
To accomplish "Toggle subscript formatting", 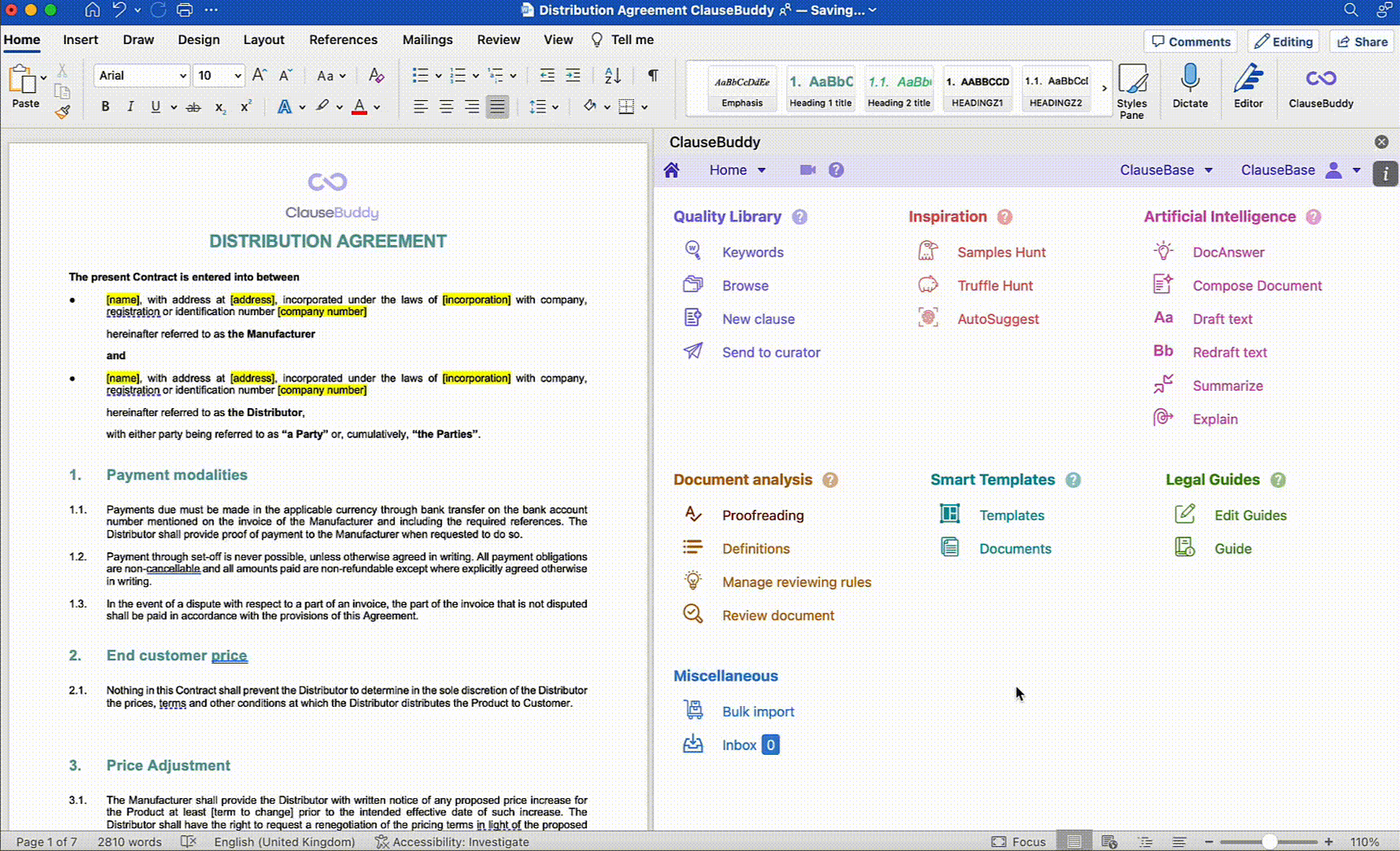I will click(220, 107).
